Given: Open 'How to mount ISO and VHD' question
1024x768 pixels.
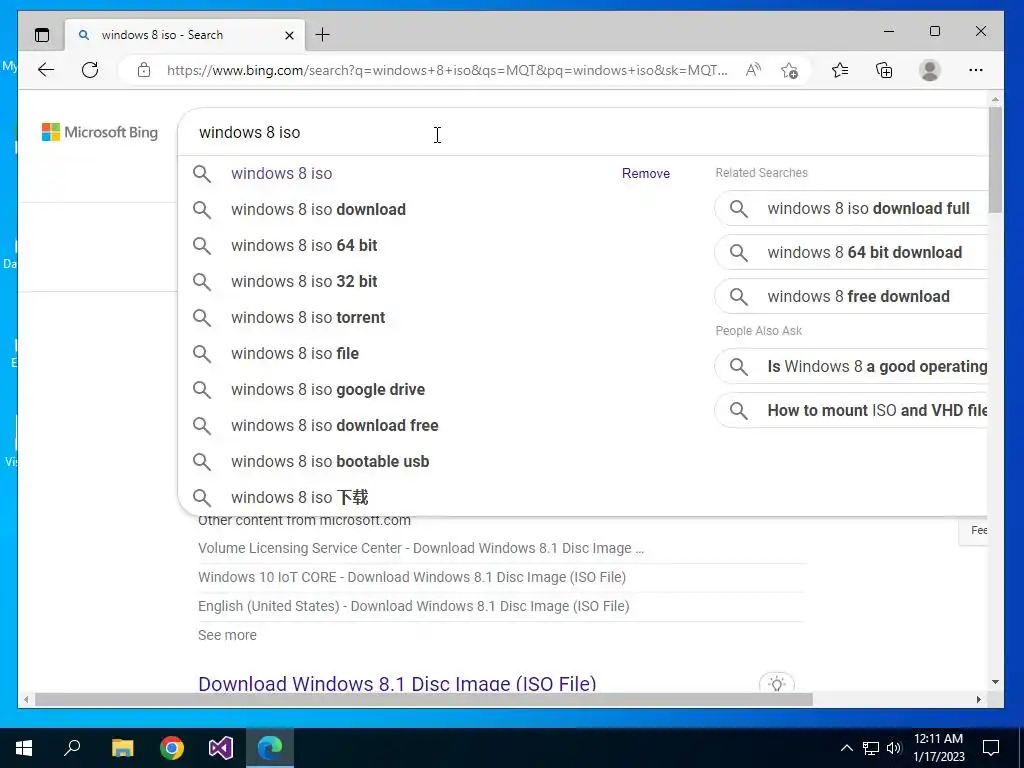Looking at the screenshot, I should click(x=851, y=410).
